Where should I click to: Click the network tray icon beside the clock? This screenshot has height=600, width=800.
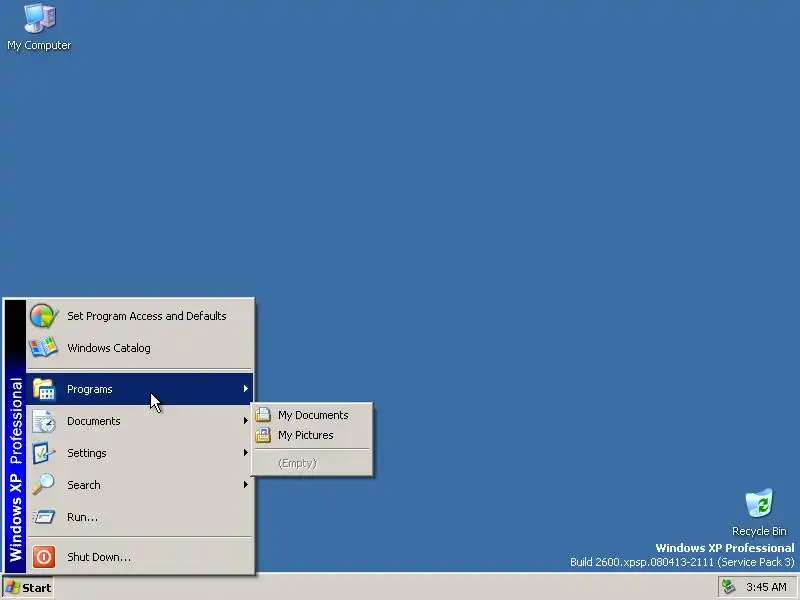coord(729,587)
